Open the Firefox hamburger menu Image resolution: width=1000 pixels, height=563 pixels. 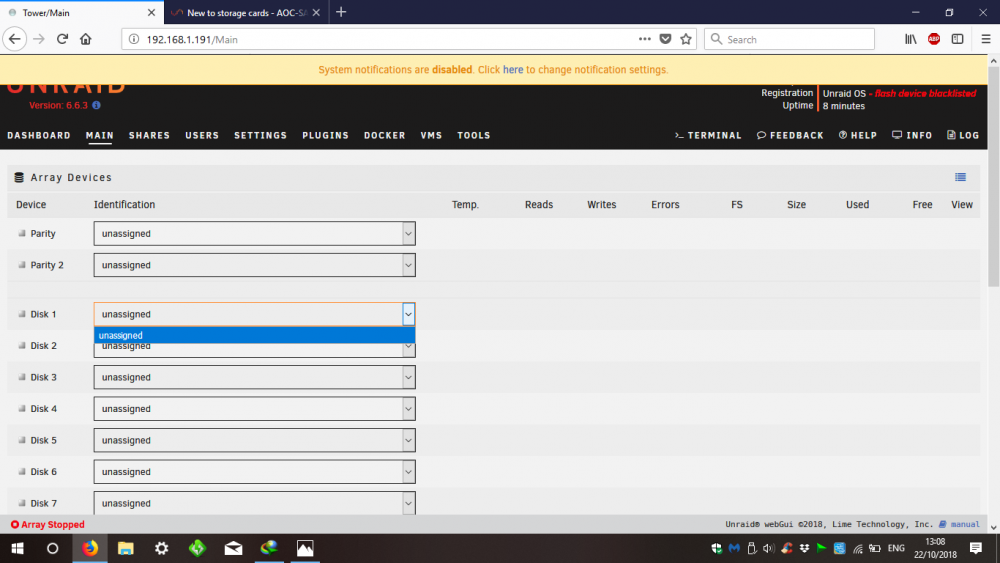click(986, 39)
